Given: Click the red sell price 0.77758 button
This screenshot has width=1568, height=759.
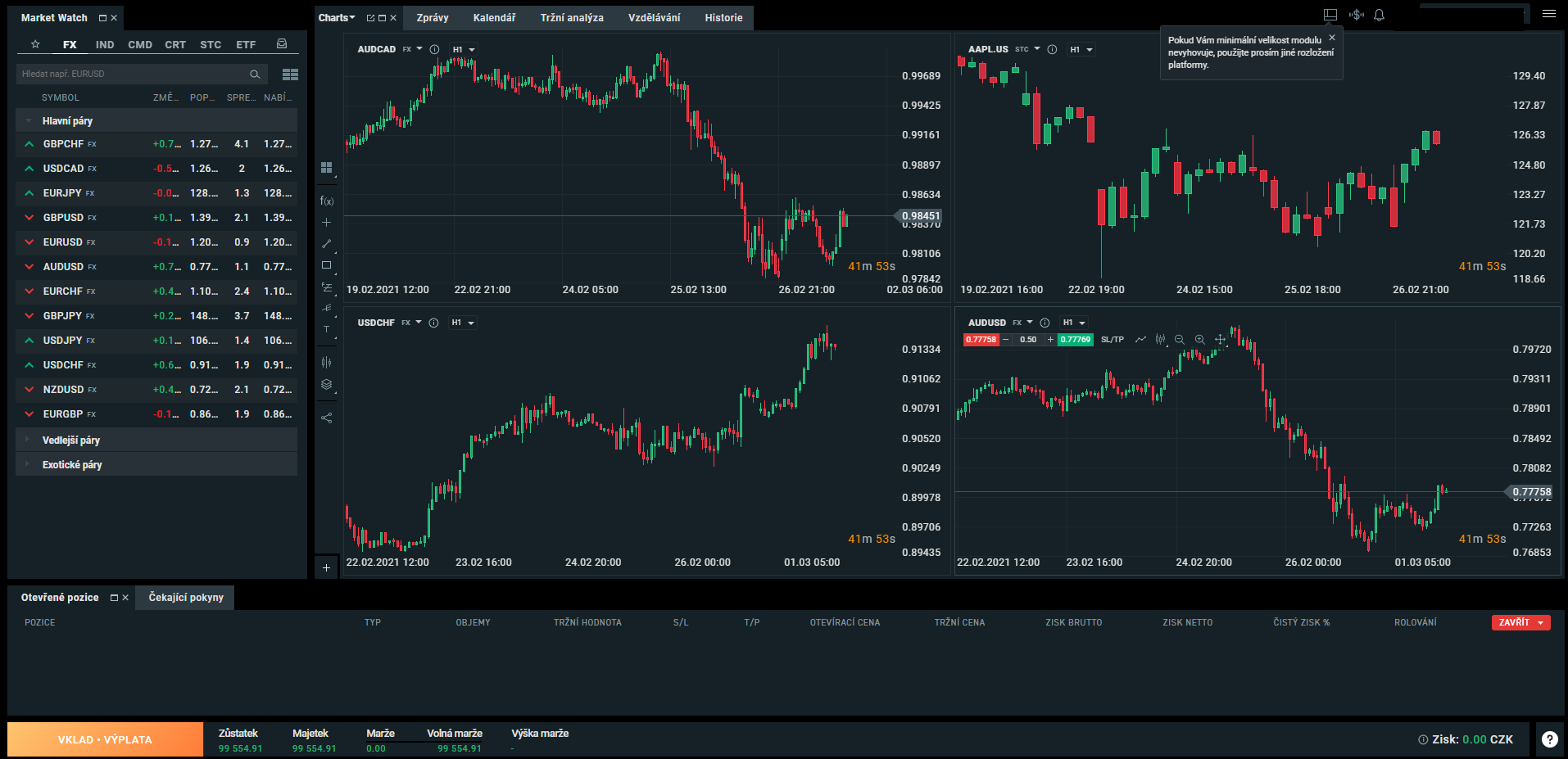Looking at the screenshot, I should click(x=981, y=339).
